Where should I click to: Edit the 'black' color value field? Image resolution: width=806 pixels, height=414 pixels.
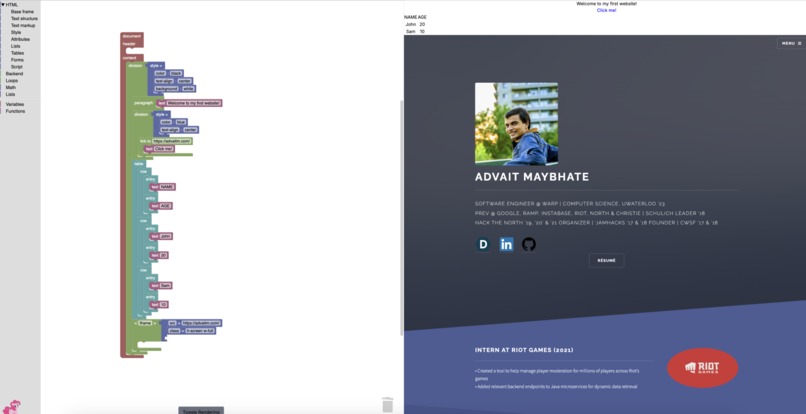(176, 74)
